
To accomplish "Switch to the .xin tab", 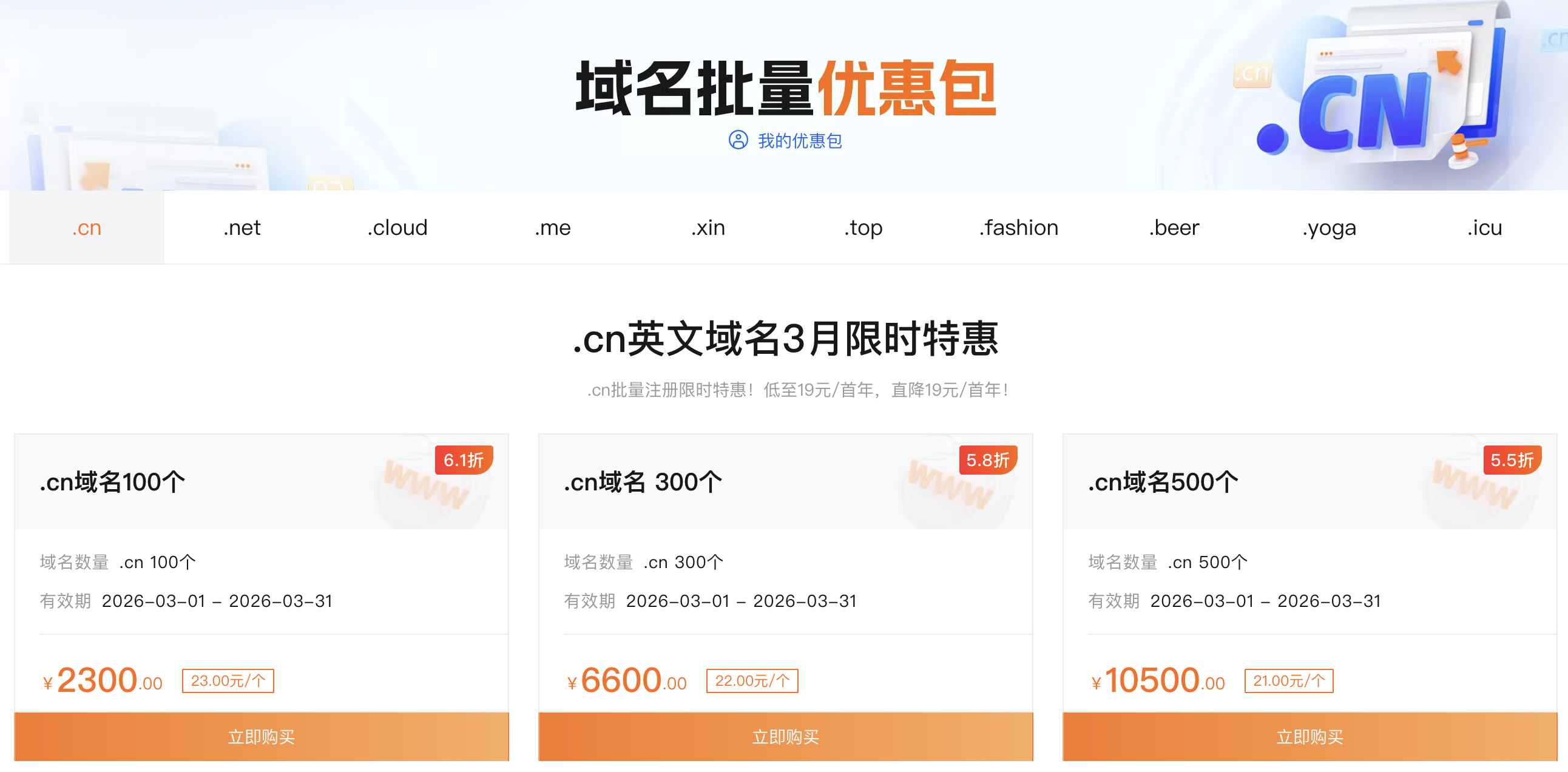I will pyautogui.click(x=708, y=227).
